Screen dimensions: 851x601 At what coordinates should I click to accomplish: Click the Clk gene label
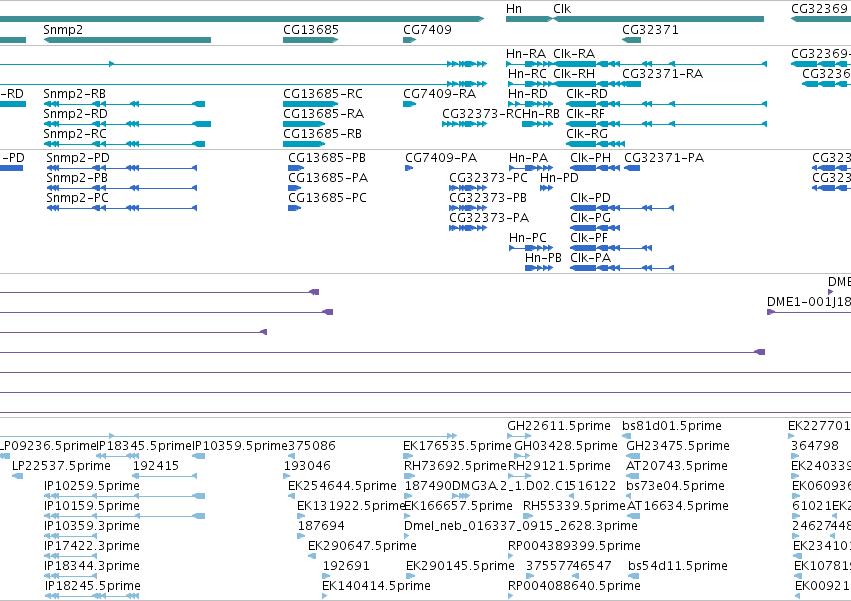[562, 9]
